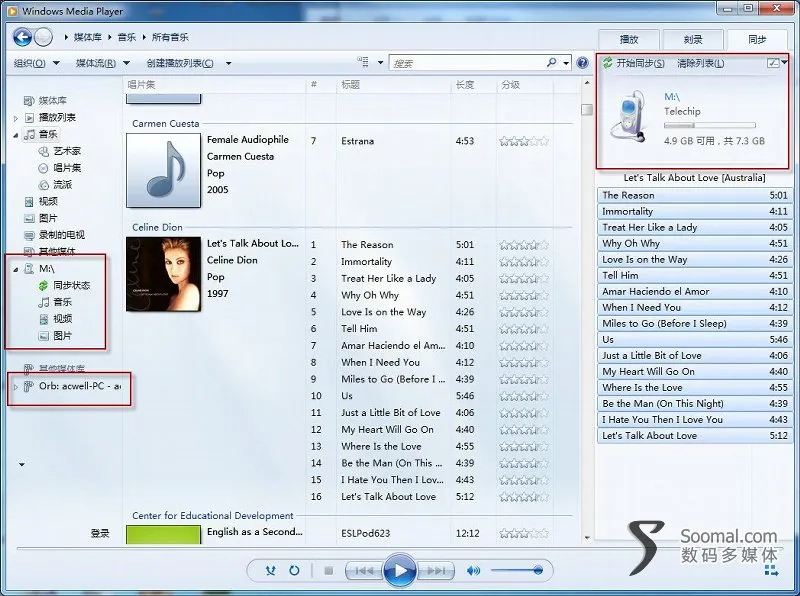Sort by the 长度 column header
800x596 pixels.
465,85
